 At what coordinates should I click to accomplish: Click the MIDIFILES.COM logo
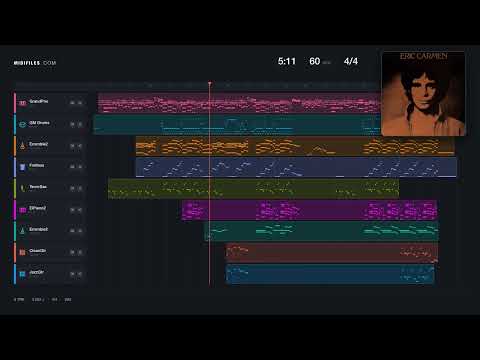[x=35, y=63]
